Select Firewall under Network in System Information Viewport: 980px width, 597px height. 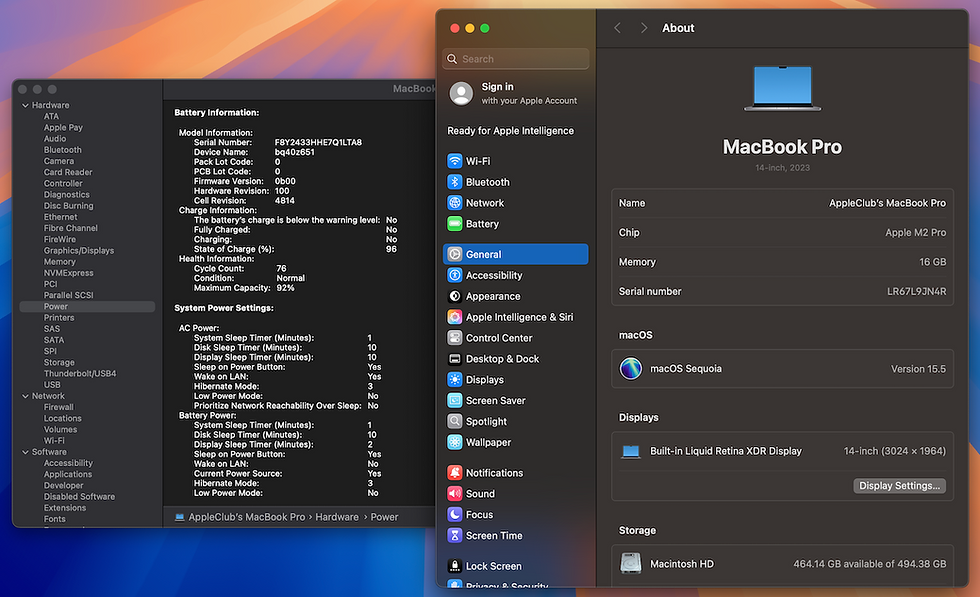[59, 408]
